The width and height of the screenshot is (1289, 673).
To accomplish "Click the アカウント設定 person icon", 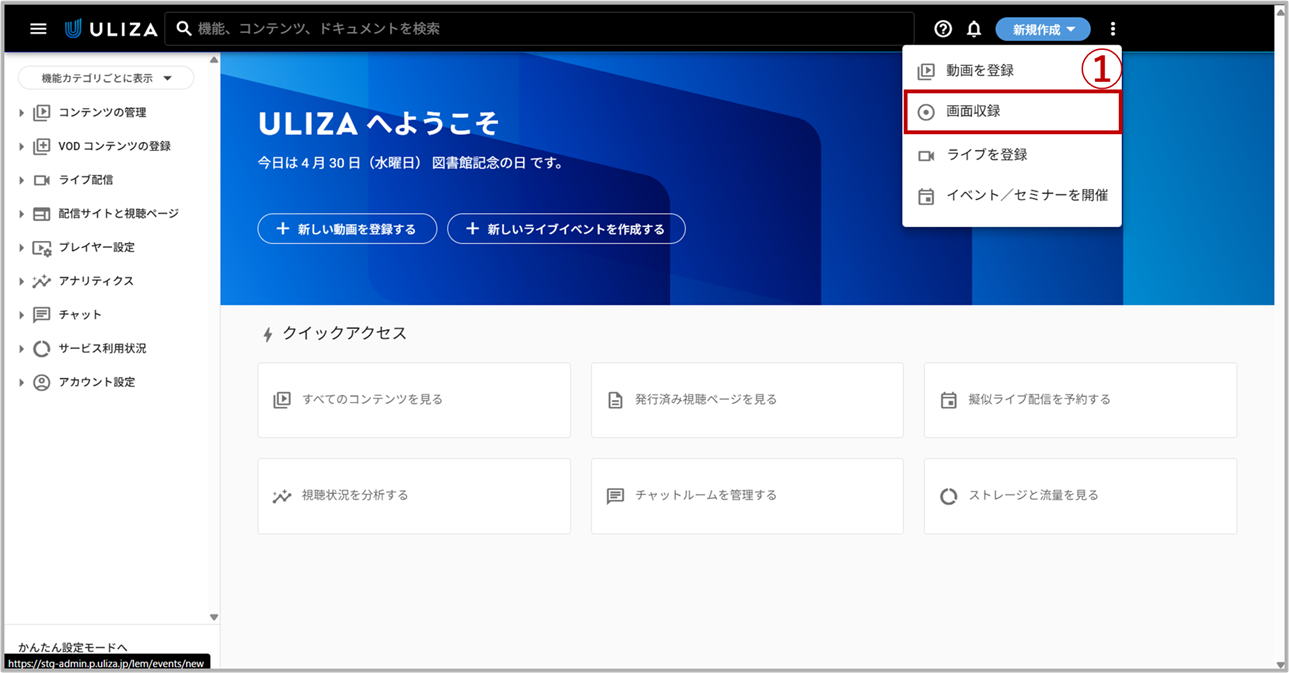I will click(42, 383).
